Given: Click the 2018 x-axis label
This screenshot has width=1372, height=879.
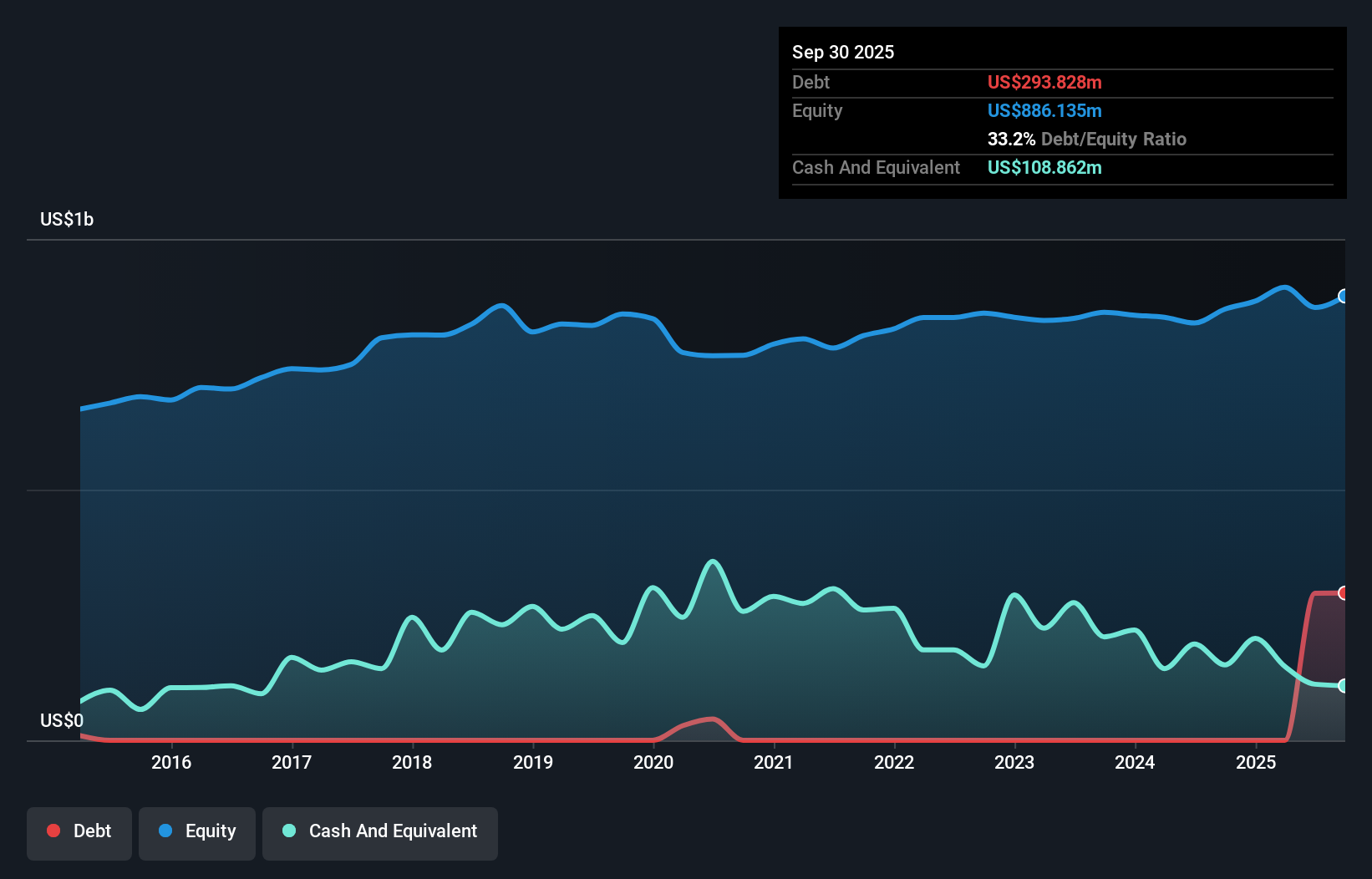Looking at the screenshot, I should [x=412, y=762].
